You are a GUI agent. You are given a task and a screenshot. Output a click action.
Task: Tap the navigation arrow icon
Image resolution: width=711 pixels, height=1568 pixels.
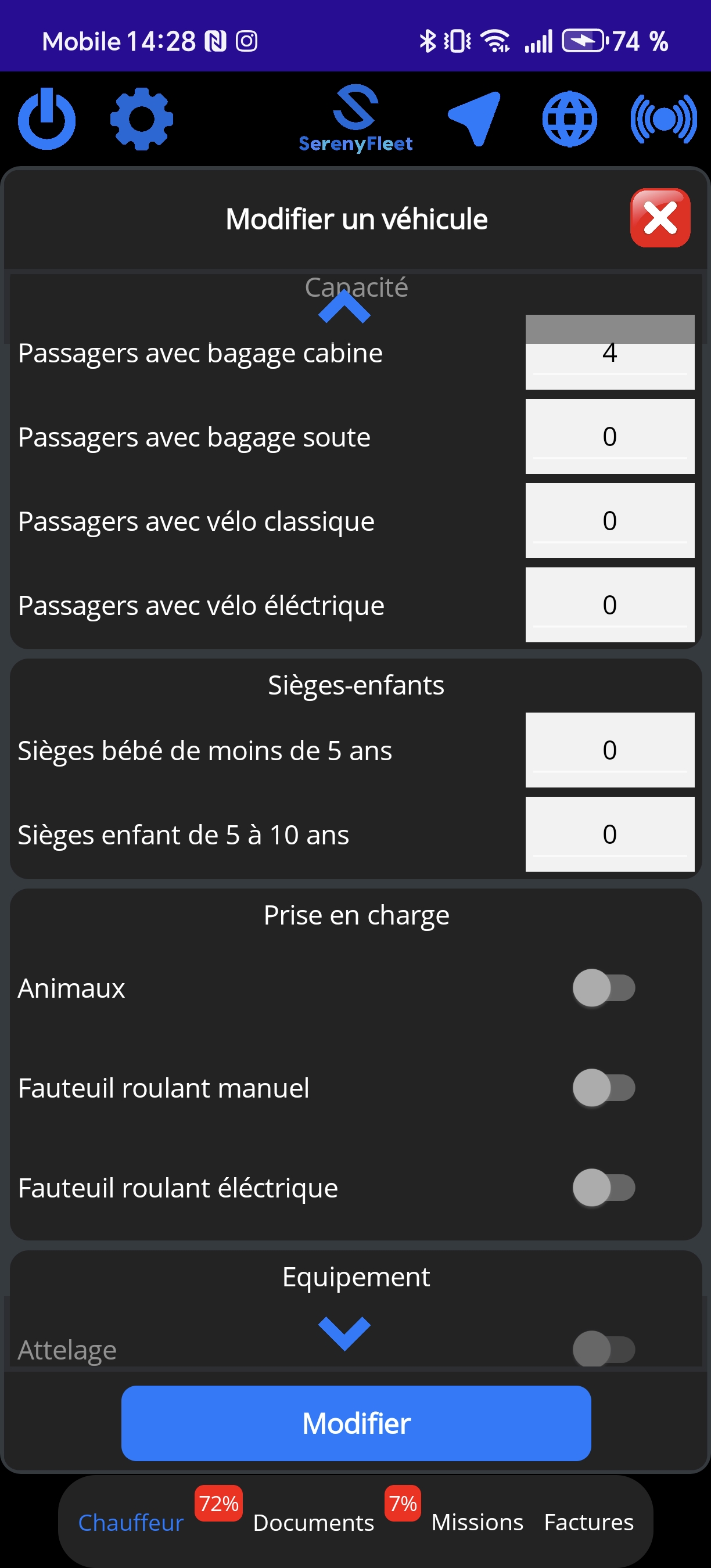475,118
